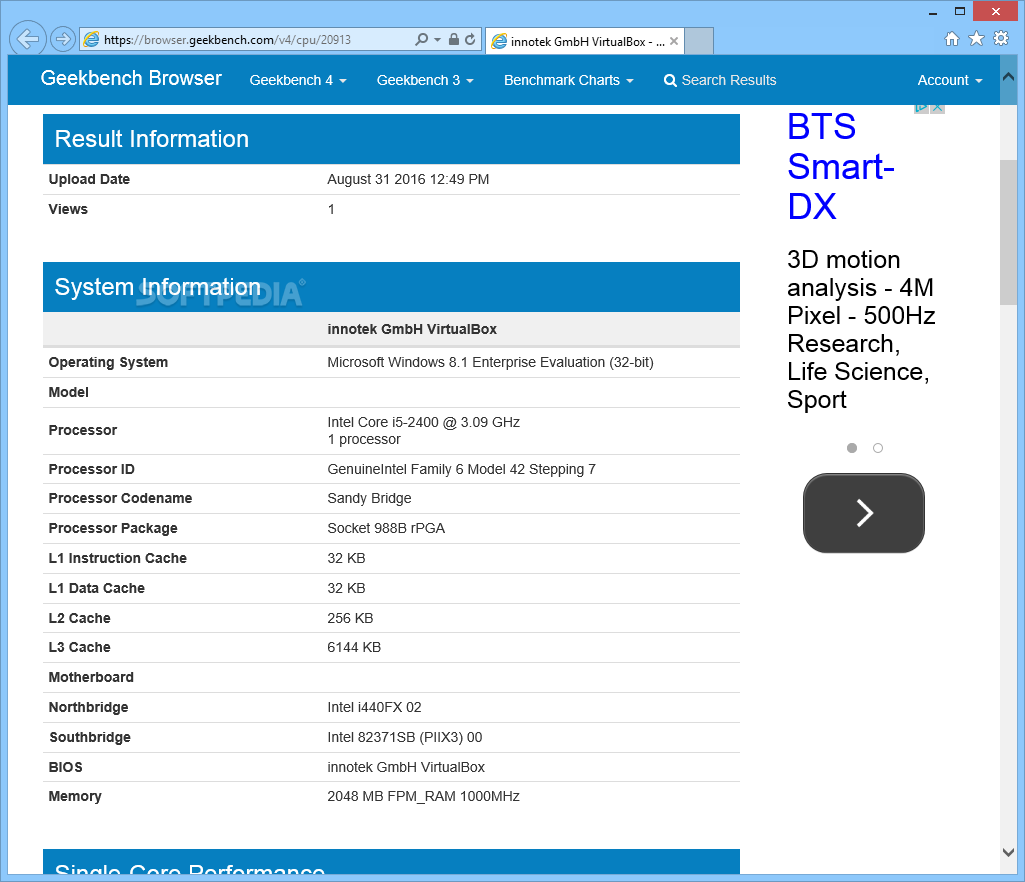This screenshot has height=882, width=1025.
Task: Click 'GenuineIntel Family 6 Model 42 Stepping 7'
Action: pyautogui.click(x=462, y=469)
